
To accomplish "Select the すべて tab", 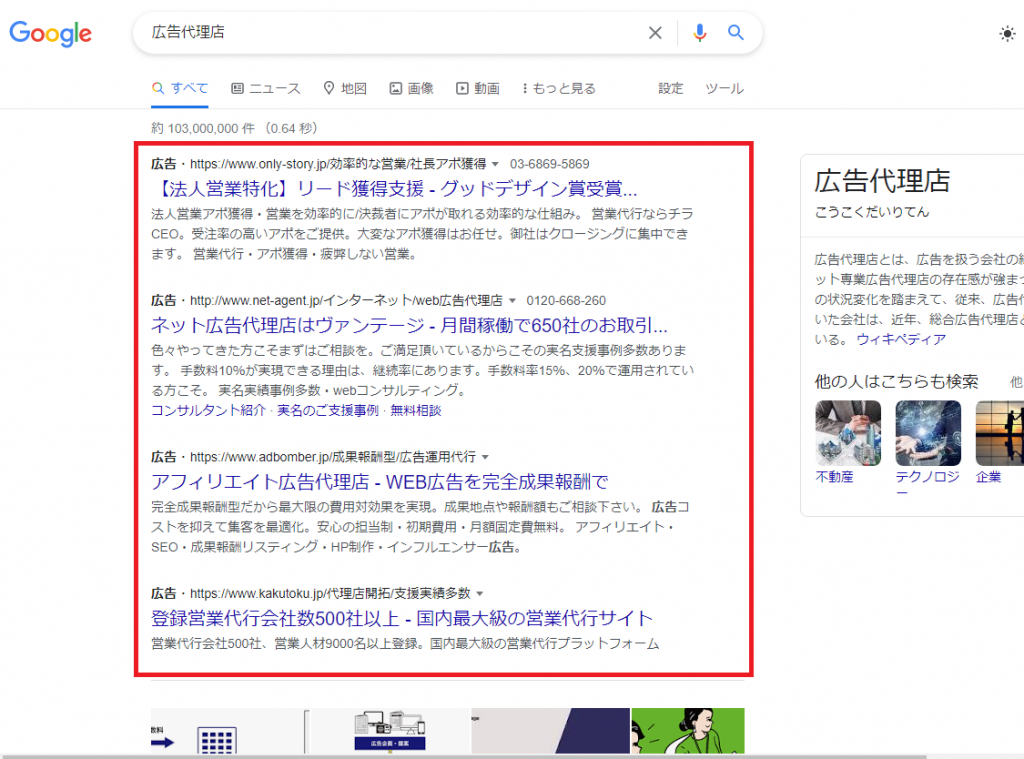I will point(180,88).
